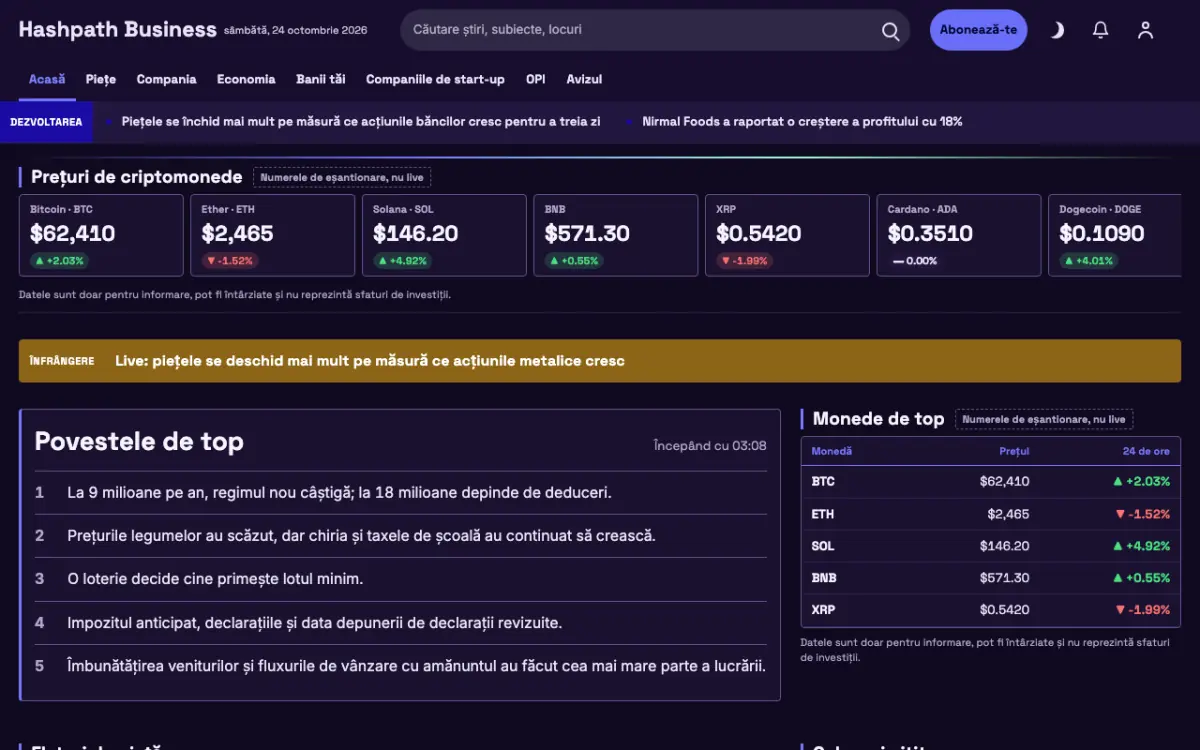Click the Povestele de top heading
This screenshot has height=750, width=1200.
click(139, 442)
